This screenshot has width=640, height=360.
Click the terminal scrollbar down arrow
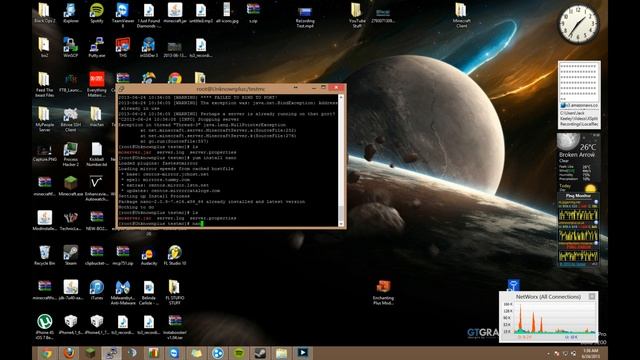pos(341,224)
